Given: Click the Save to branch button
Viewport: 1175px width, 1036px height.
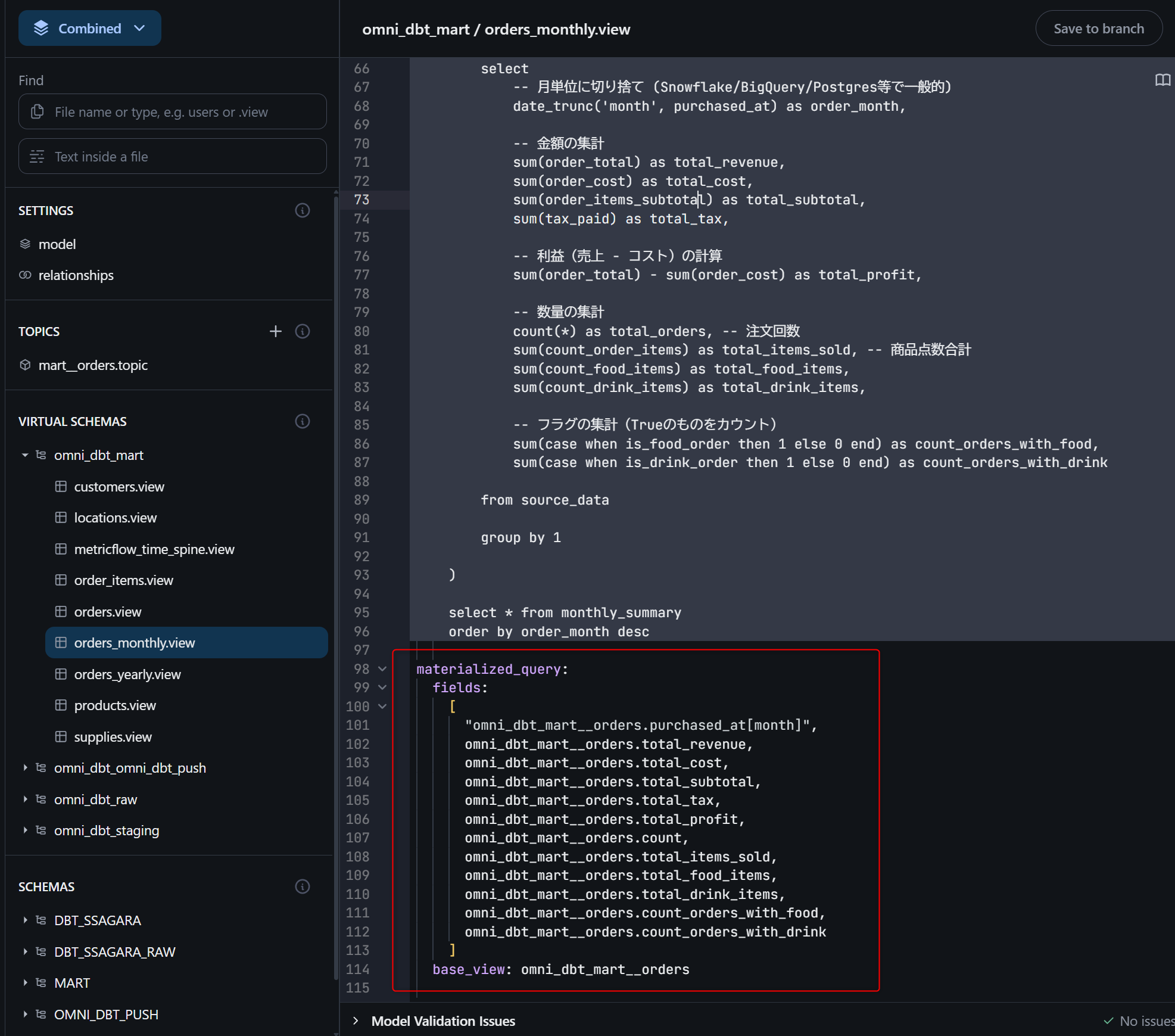Looking at the screenshot, I should [1098, 29].
